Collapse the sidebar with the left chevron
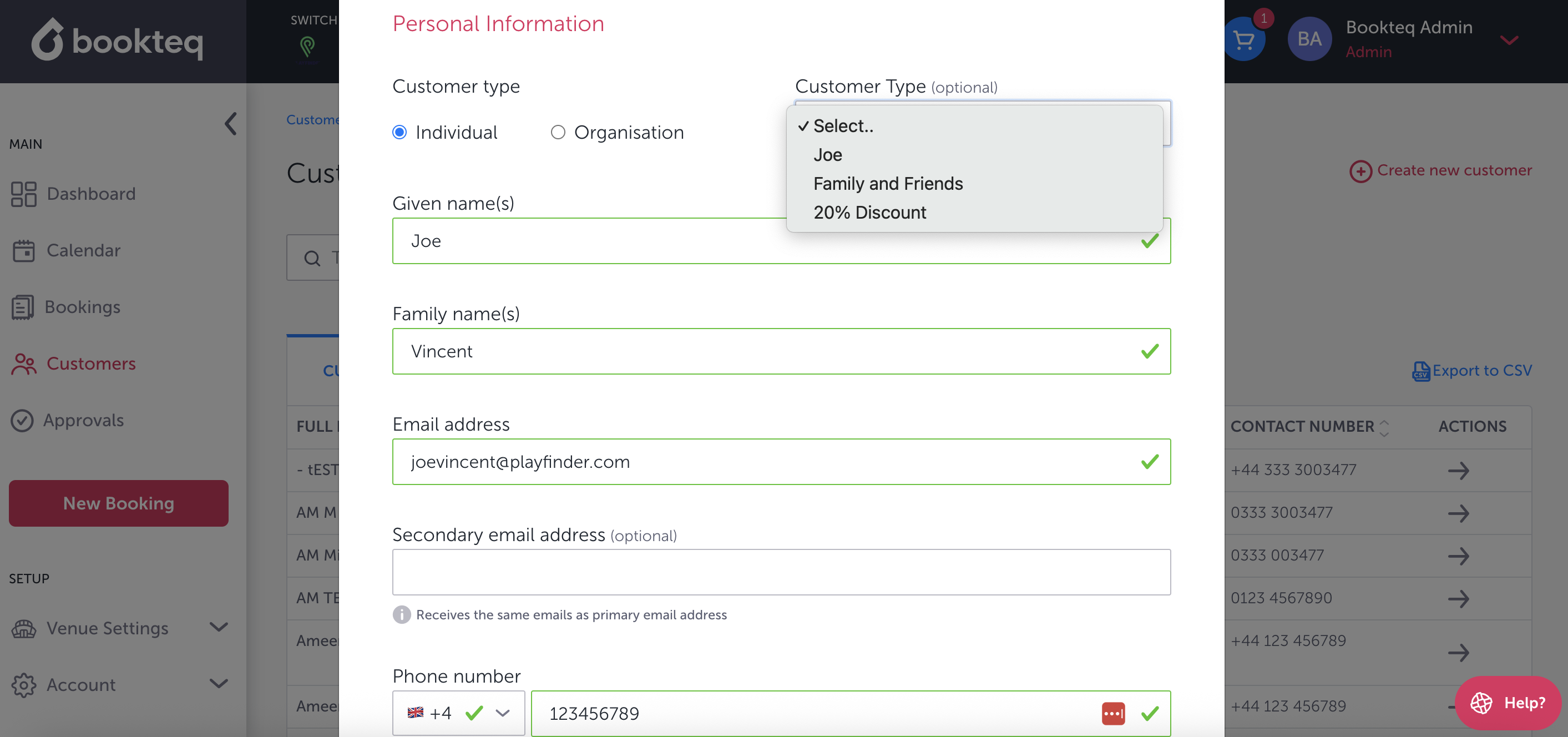The width and height of the screenshot is (1568, 737). (x=230, y=124)
